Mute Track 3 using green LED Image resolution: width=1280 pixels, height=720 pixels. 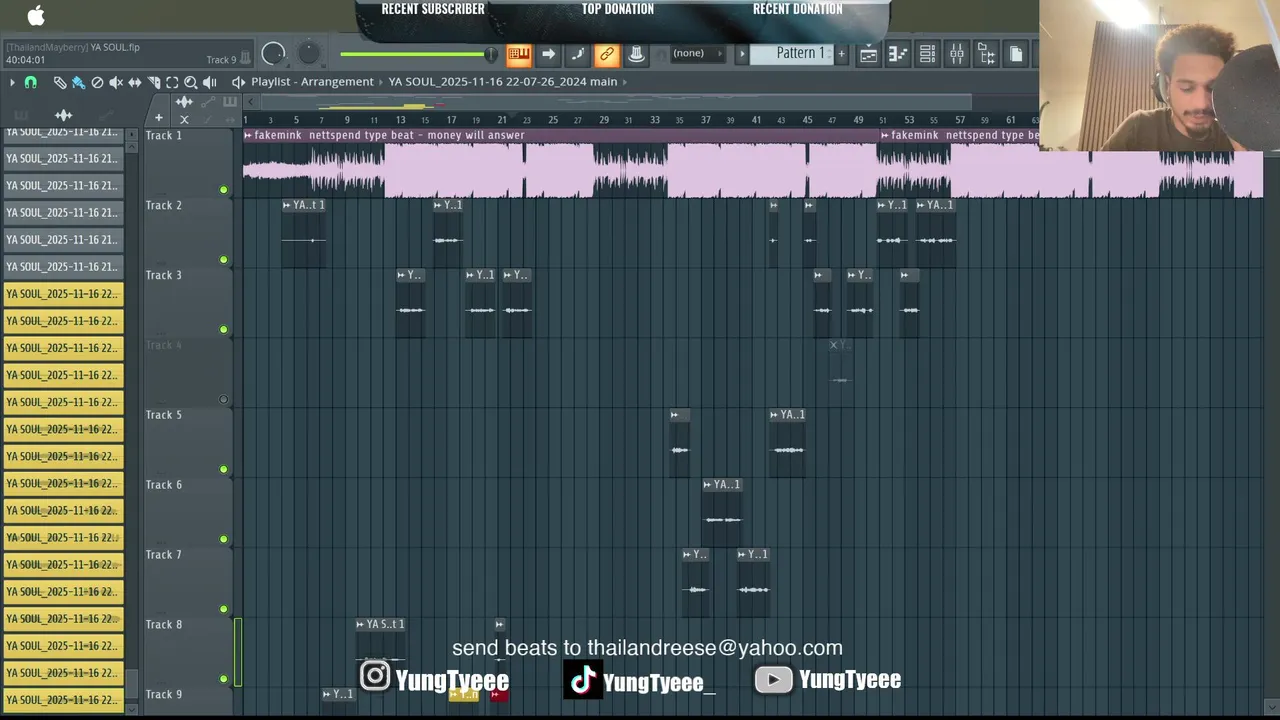coord(223,330)
